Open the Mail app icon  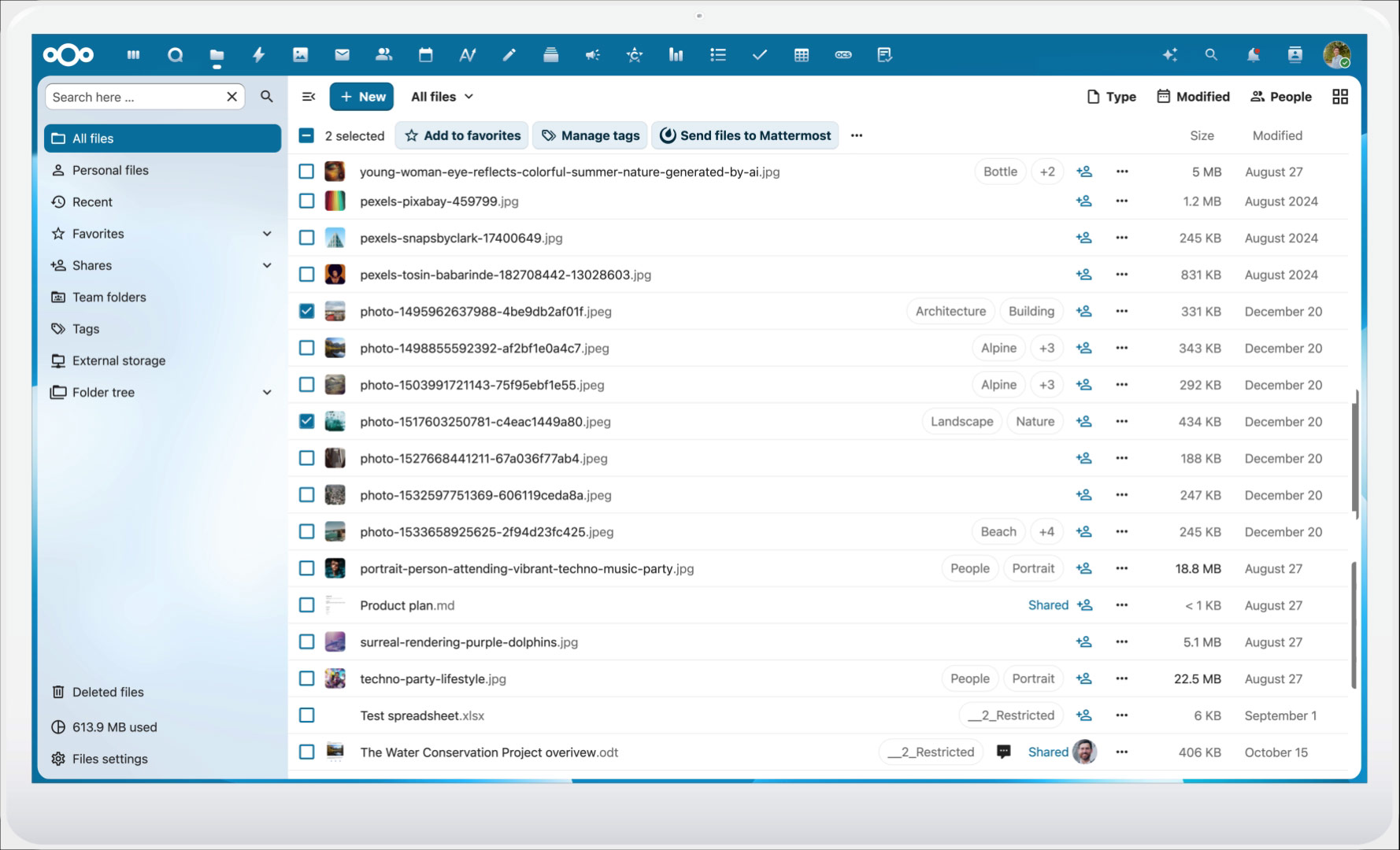pyautogui.click(x=342, y=55)
